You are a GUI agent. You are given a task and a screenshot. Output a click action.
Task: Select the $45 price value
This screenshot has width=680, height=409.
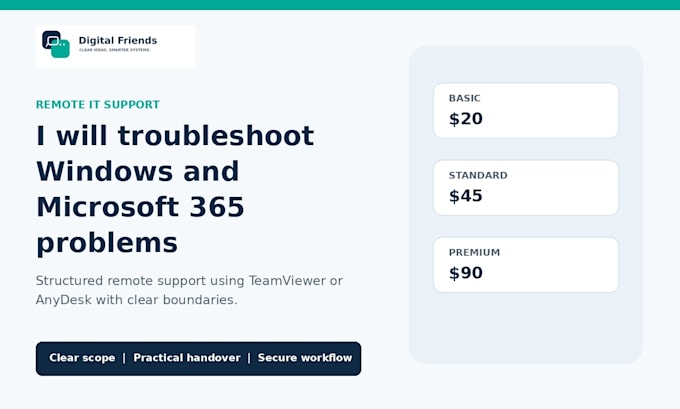466,196
